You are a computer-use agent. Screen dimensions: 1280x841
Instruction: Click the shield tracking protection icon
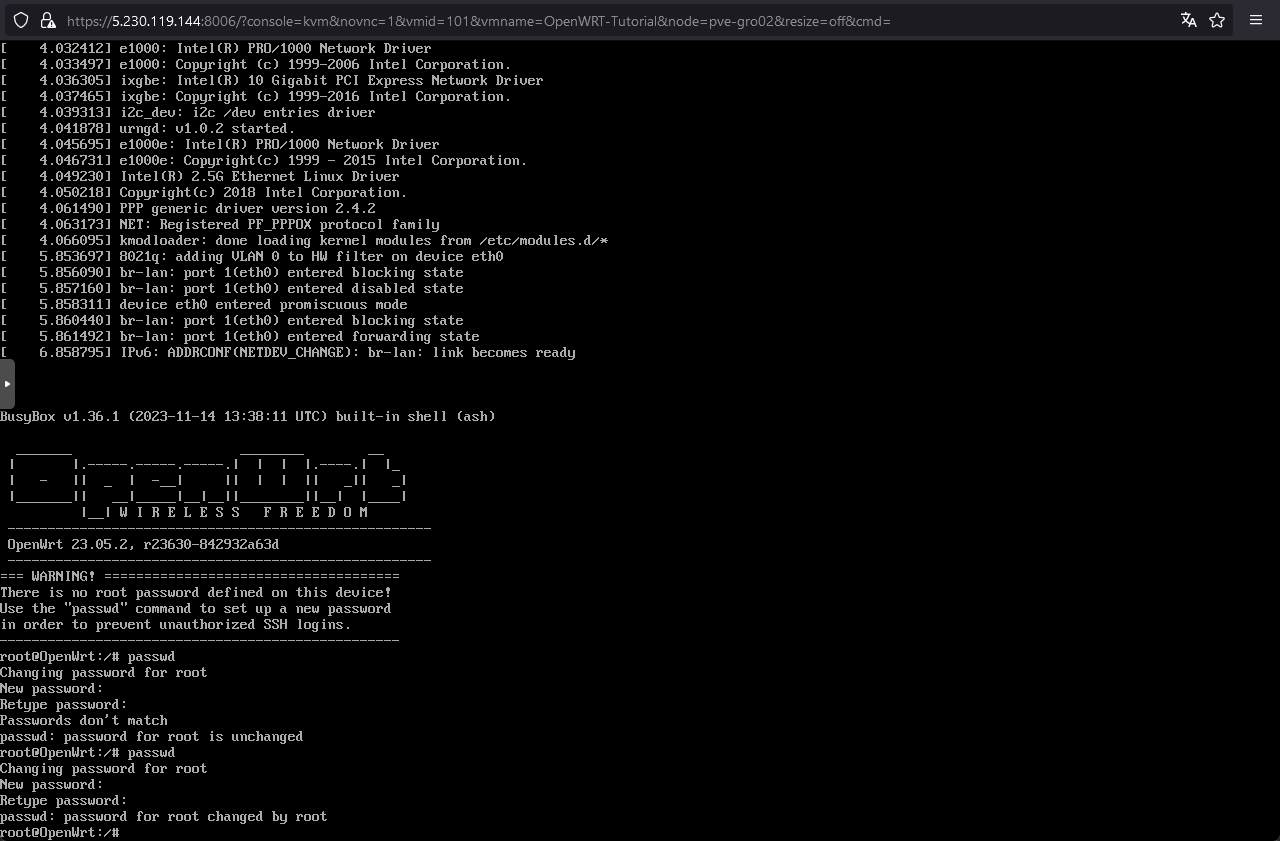point(21,20)
